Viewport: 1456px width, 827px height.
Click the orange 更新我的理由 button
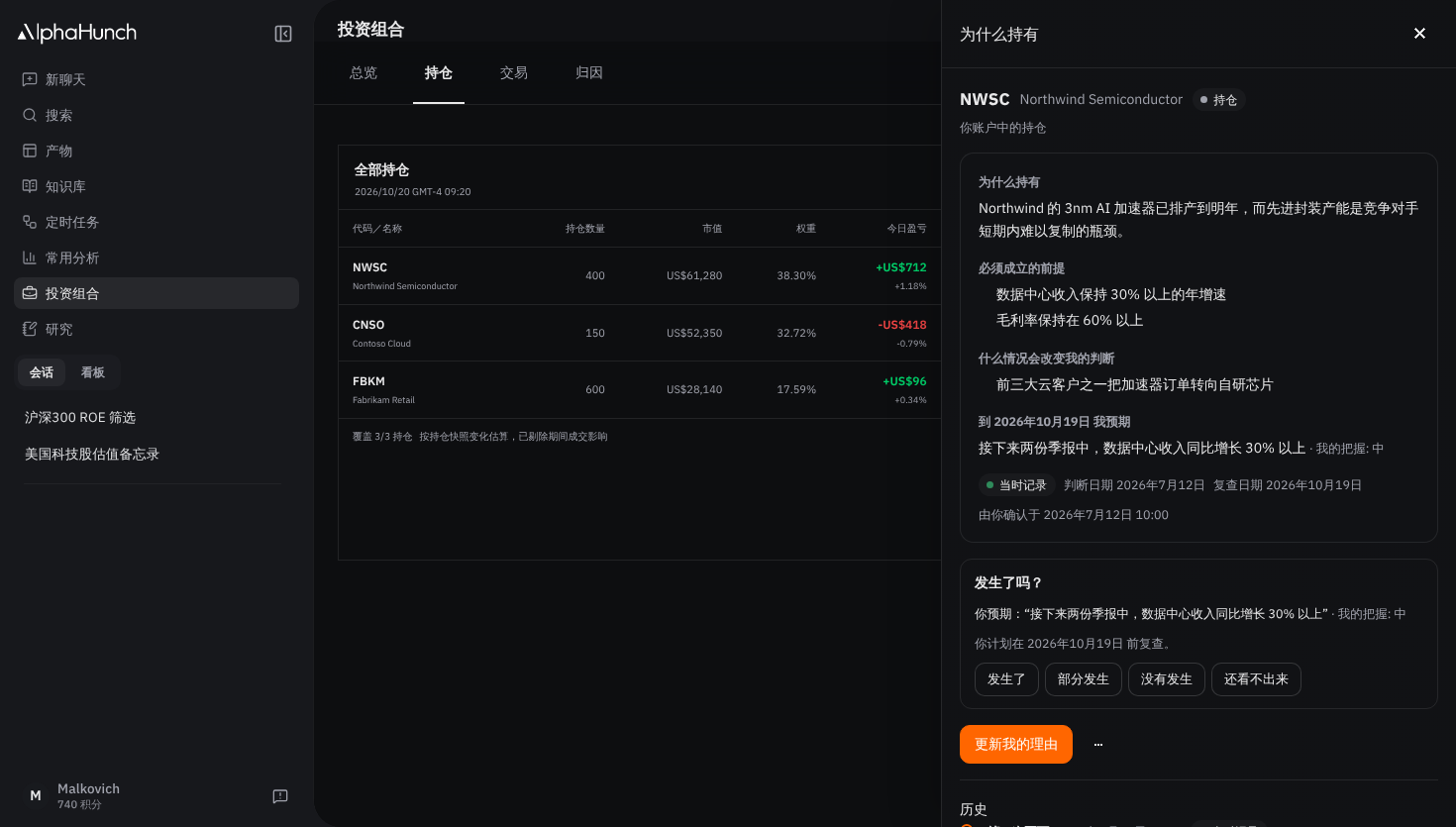tap(1016, 745)
